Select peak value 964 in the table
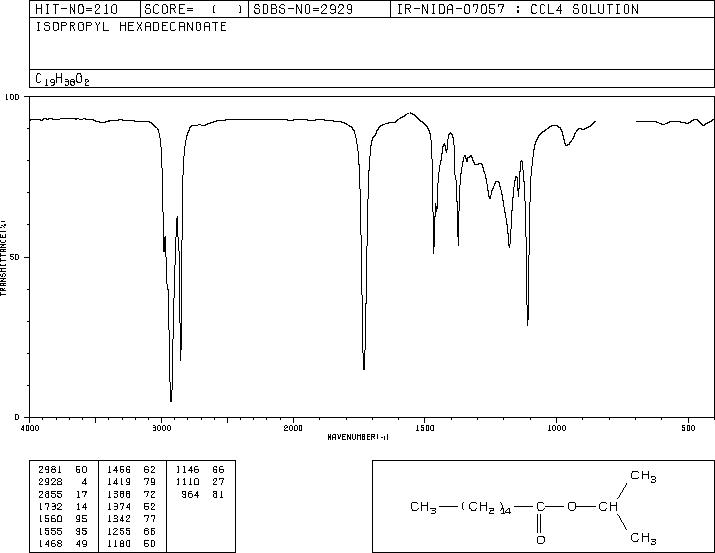The image size is (715, 553). pos(191,494)
